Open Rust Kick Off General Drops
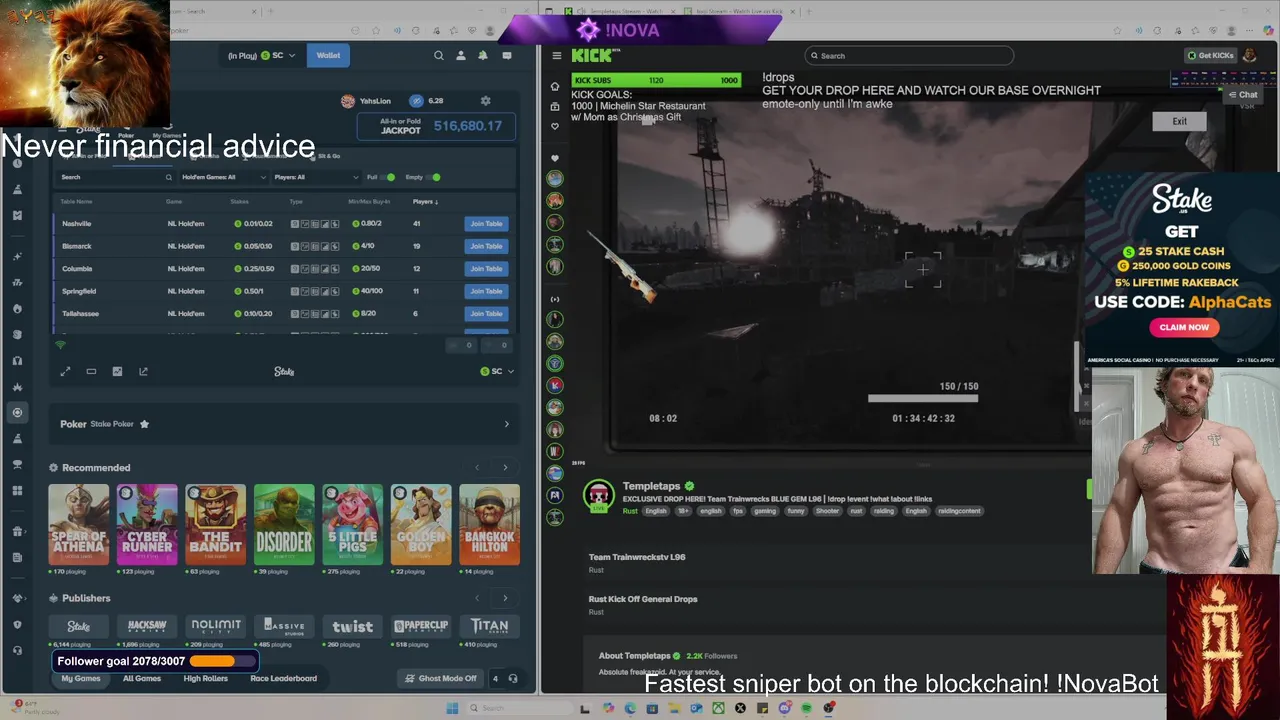 (643, 599)
